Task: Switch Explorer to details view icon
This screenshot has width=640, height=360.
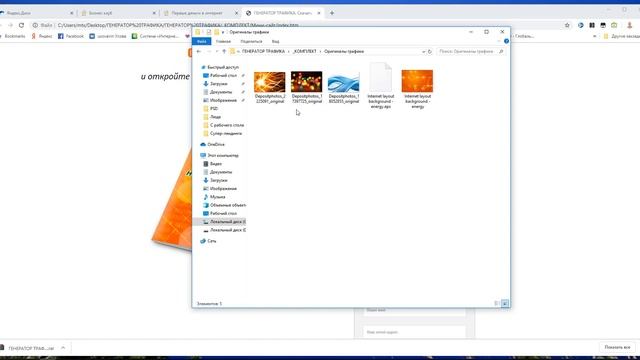Action: click(497, 303)
